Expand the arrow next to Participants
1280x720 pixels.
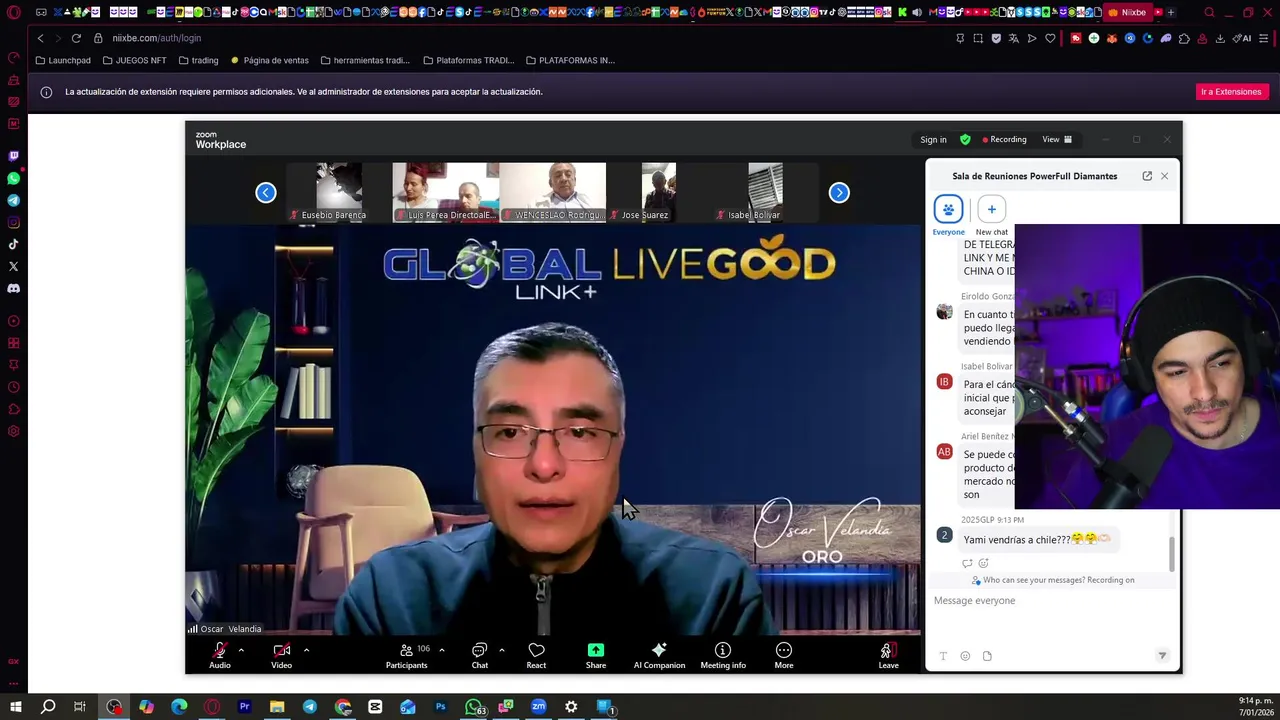(441, 650)
